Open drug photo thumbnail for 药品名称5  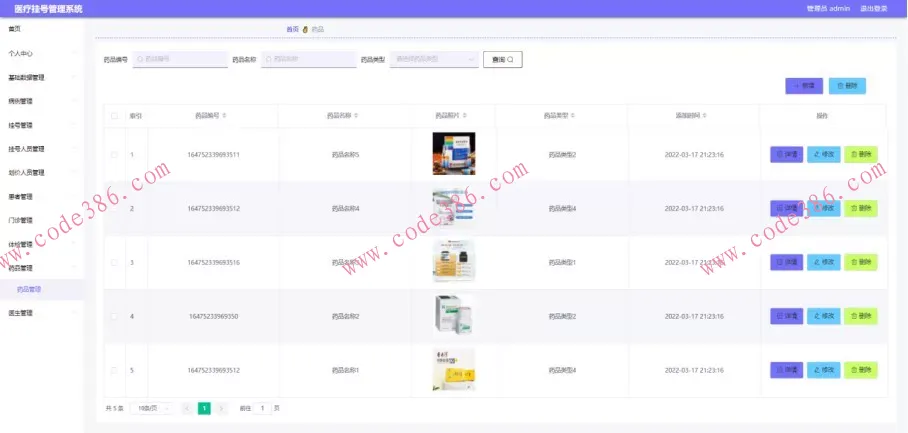pyautogui.click(x=454, y=153)
